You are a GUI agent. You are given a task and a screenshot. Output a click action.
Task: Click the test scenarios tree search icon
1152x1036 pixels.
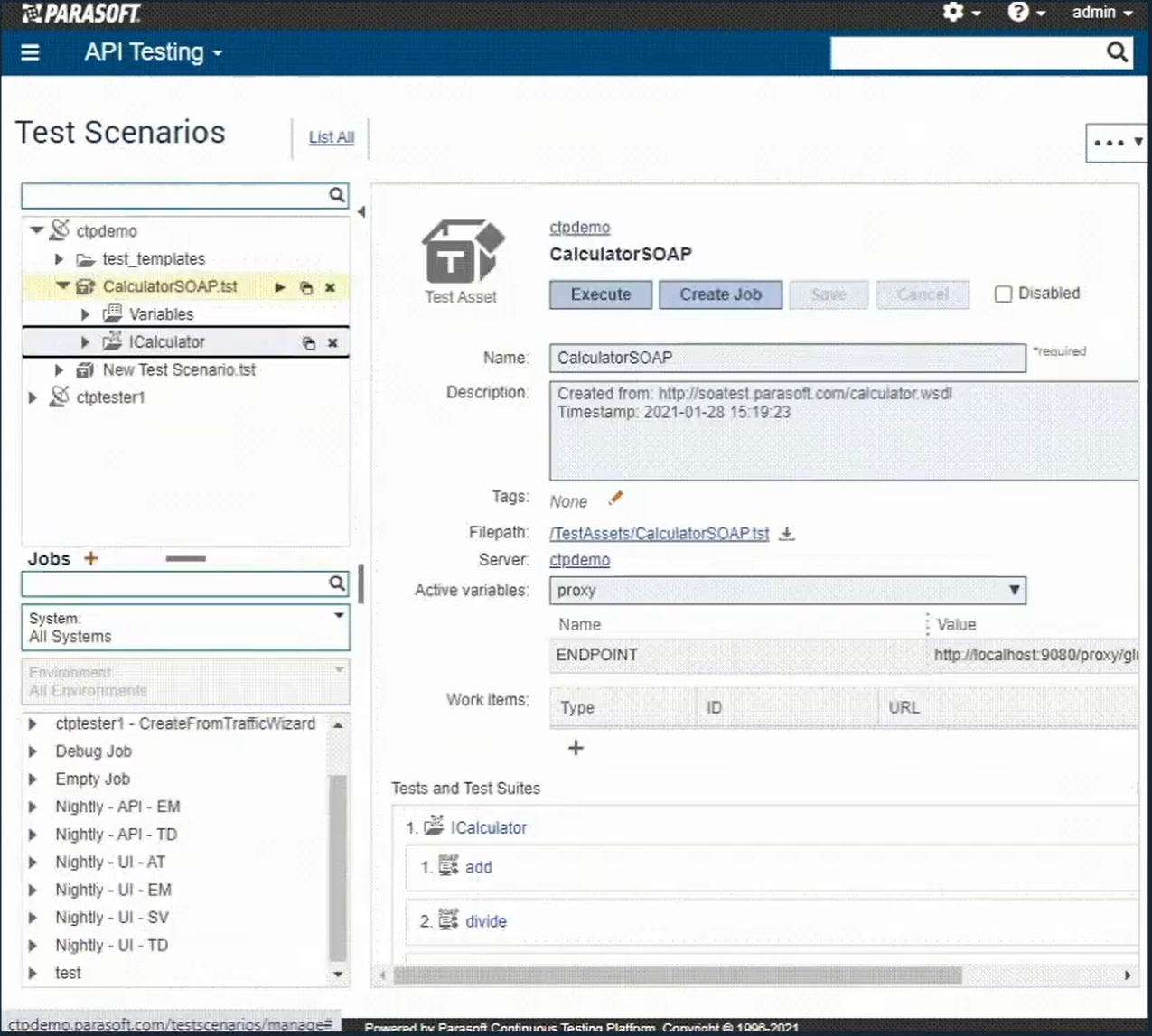click(336, 195)
